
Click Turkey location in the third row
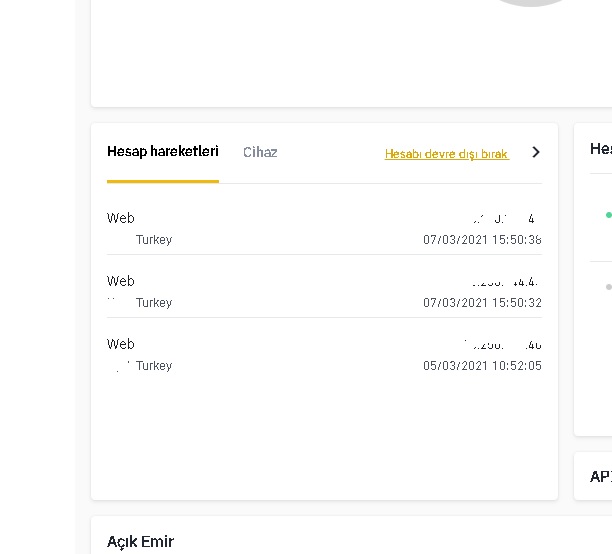pyautogui.click(x=154, y=366)
